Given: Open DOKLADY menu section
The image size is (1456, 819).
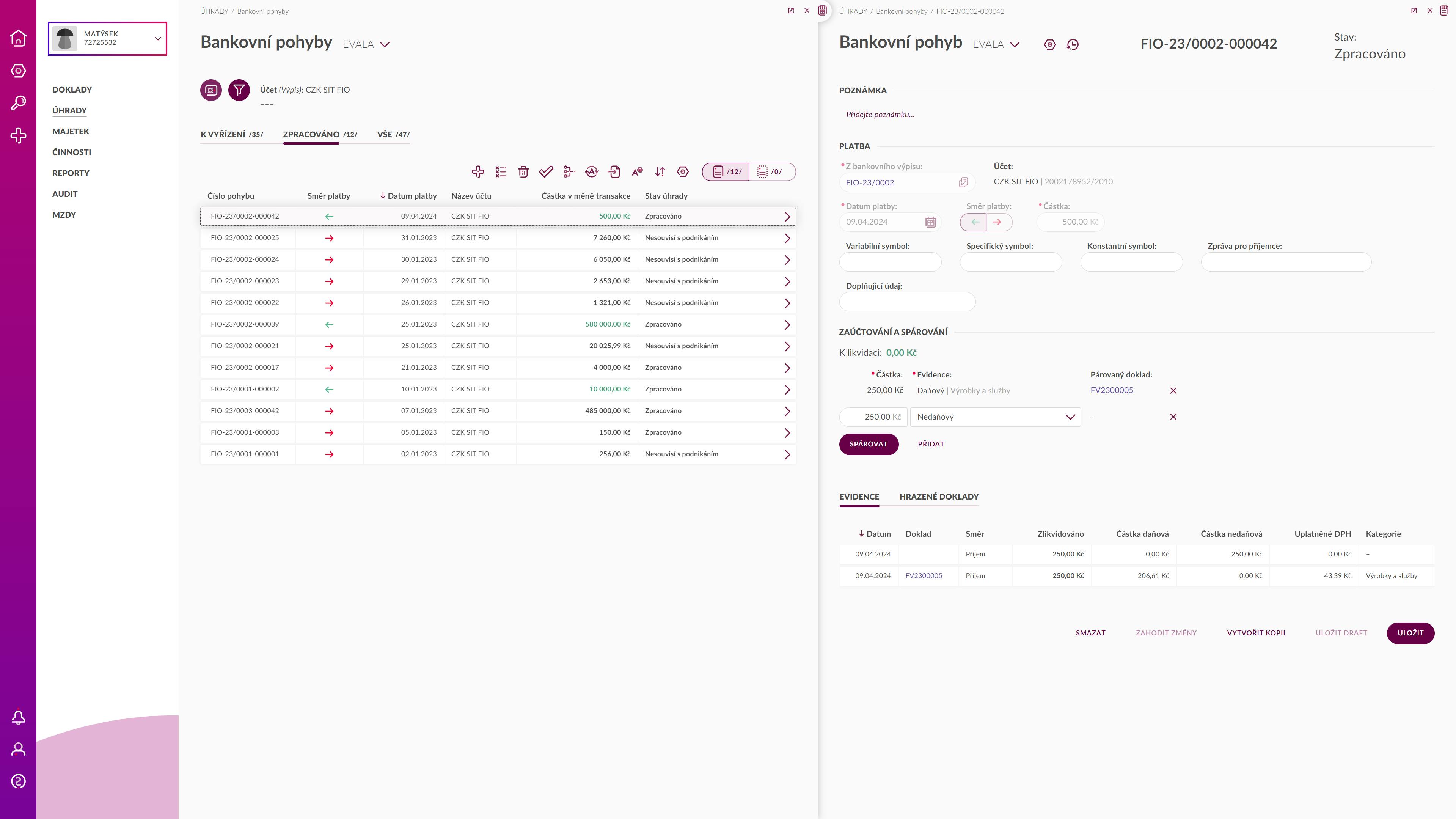Looking at the screenshot, I should click(x=72, y=90).
